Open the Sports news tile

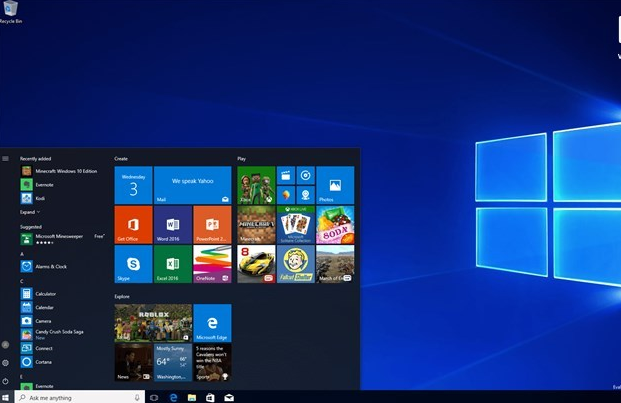pos(212,362)
